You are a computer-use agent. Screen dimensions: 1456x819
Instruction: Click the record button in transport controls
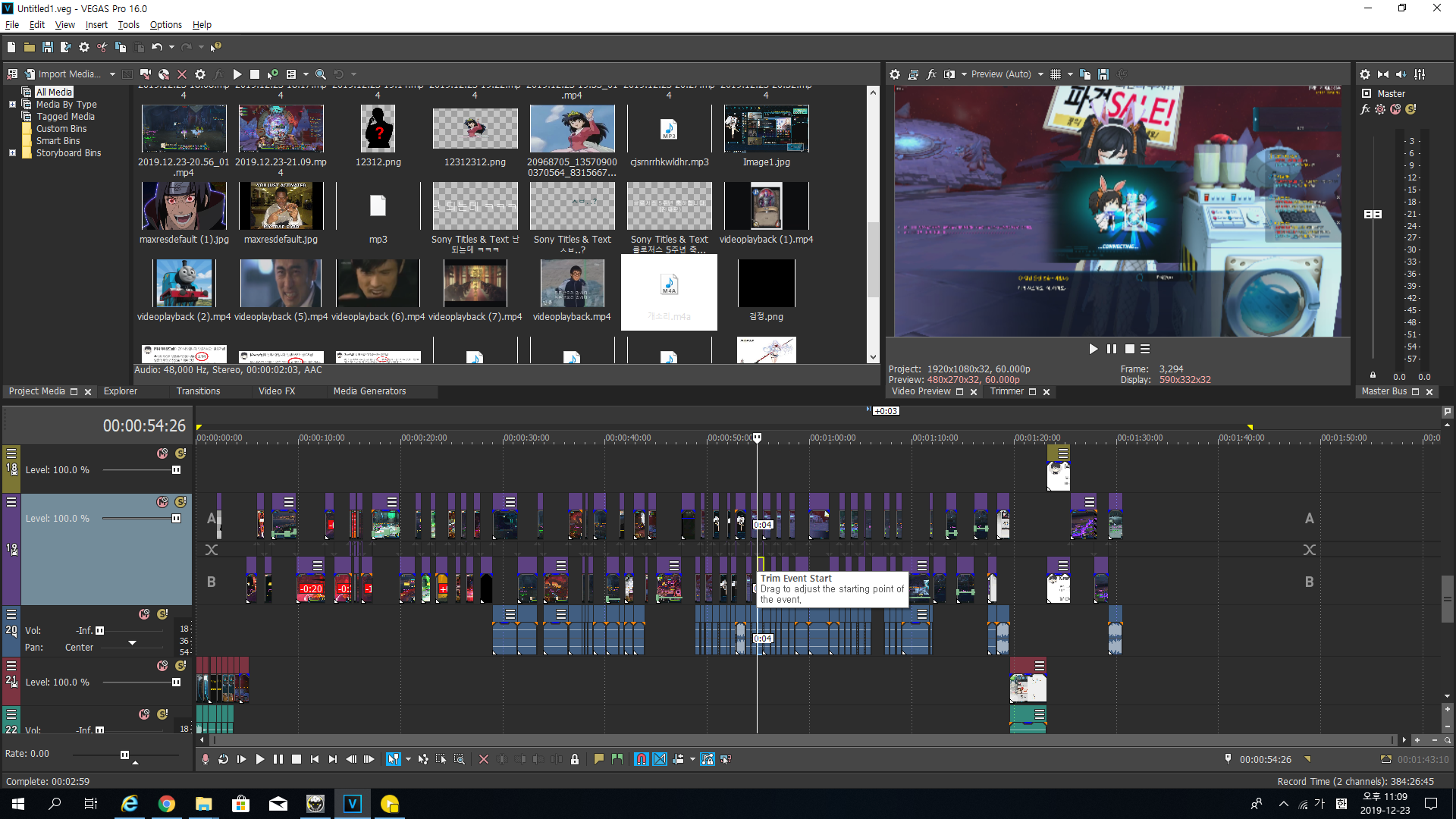pyautogui.click(x=207, y=759)
